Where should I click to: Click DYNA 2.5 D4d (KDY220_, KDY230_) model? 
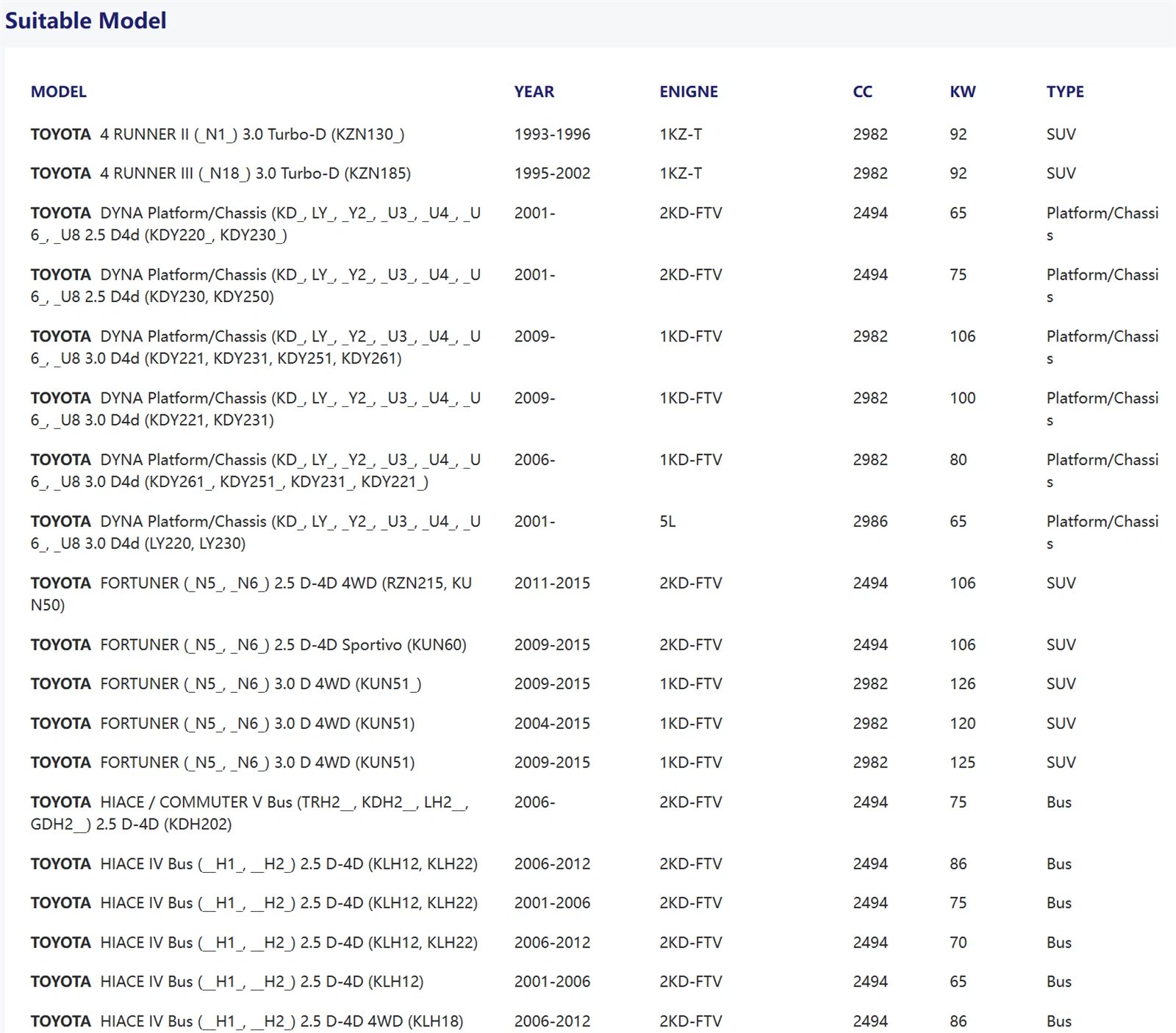256,224
